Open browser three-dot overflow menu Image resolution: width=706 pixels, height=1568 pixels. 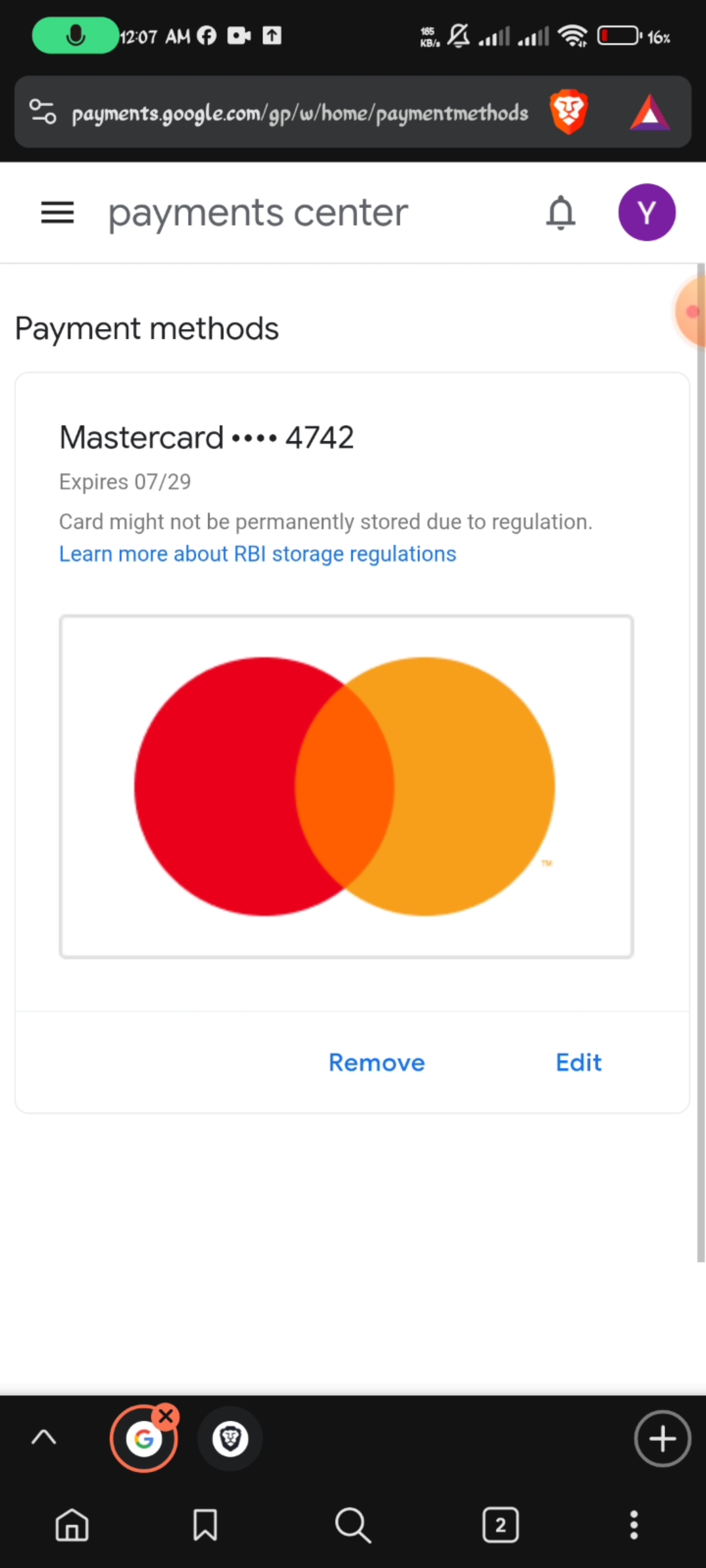click(633, 1526)
